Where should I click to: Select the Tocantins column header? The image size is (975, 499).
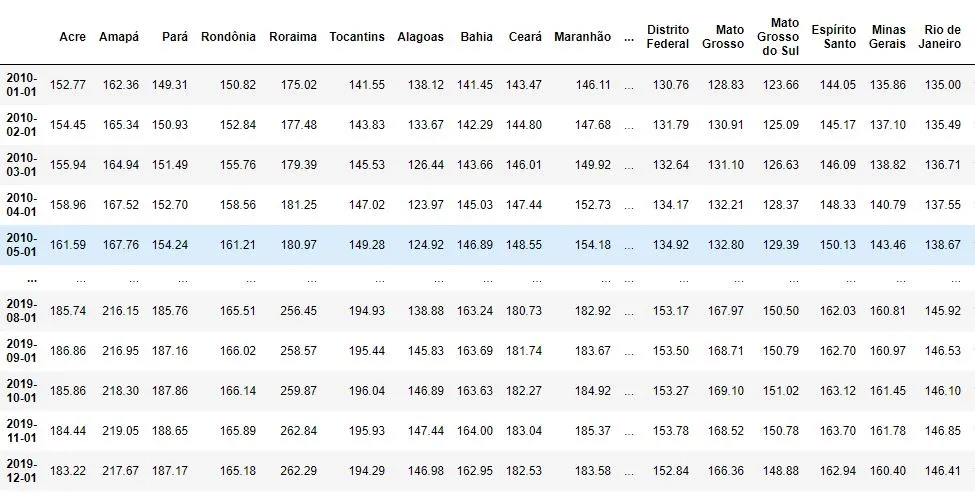(357, 37)
